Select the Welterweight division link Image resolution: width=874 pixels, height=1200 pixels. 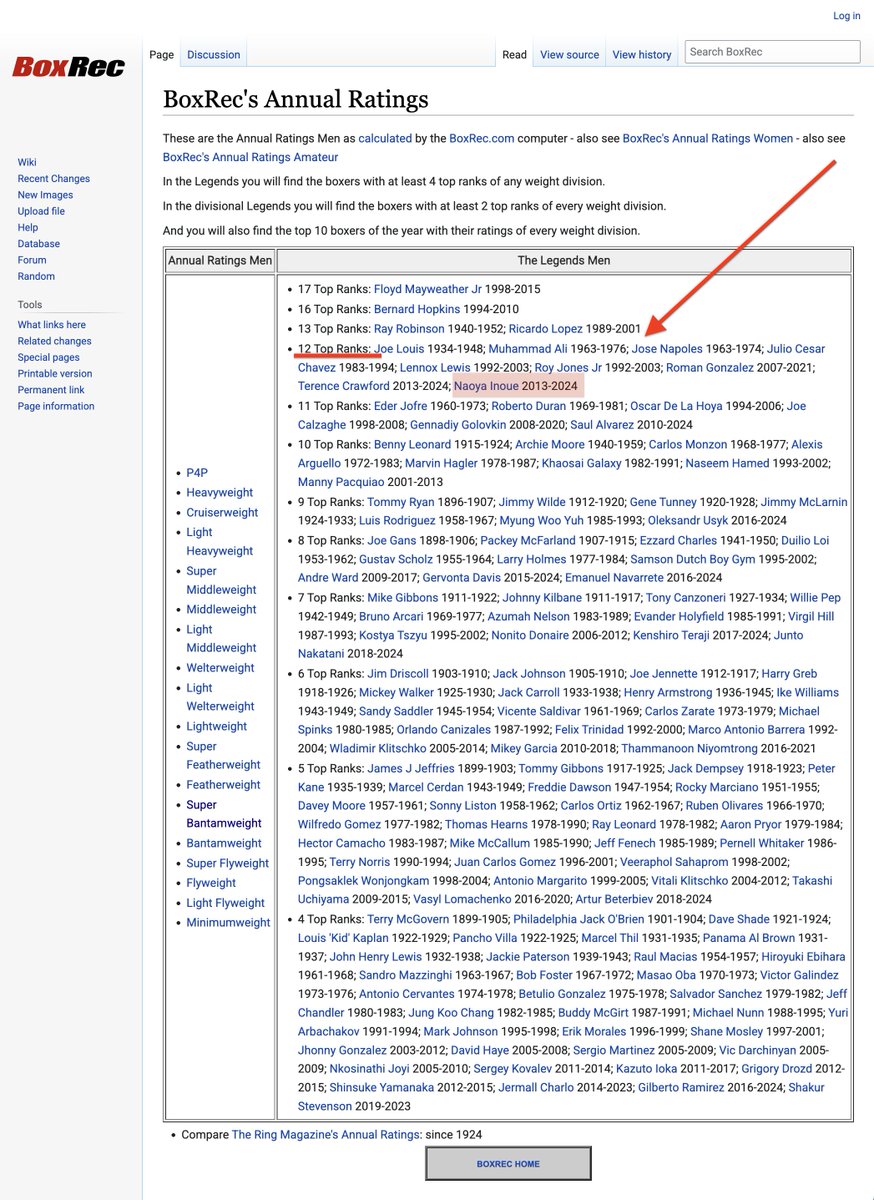click(220, 668)
